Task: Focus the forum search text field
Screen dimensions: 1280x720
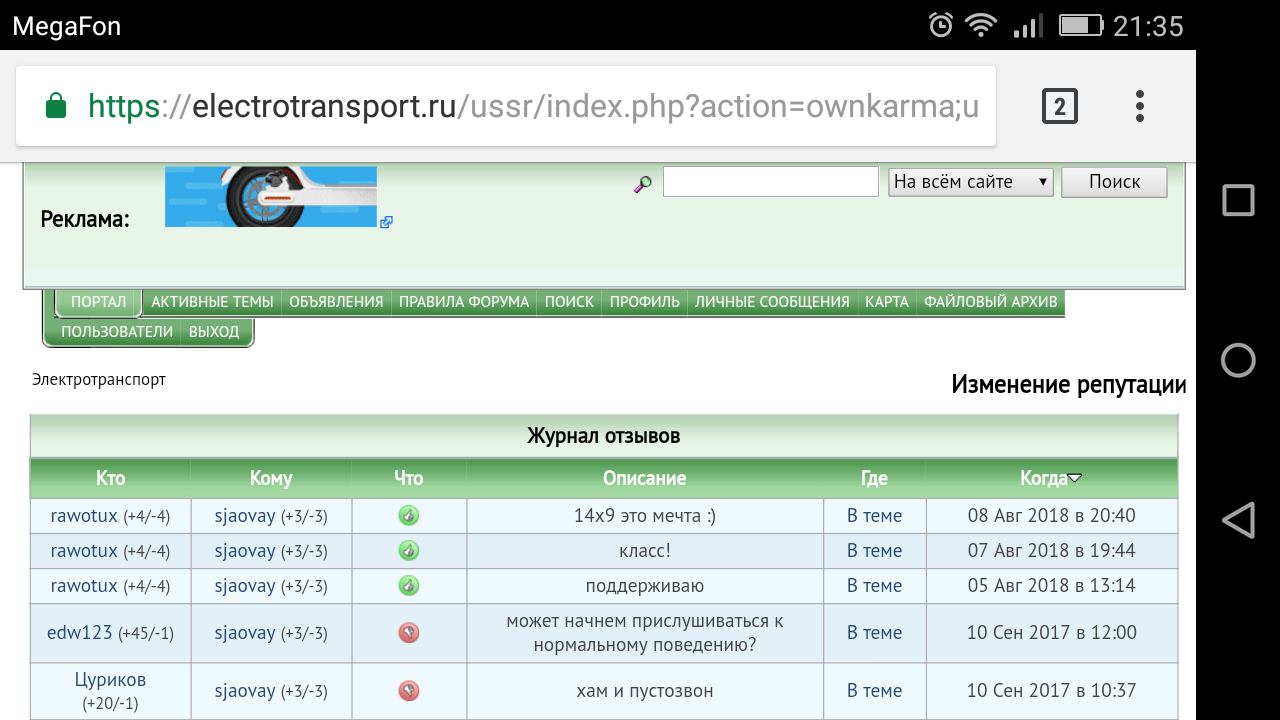Action: (x=770, y=182)
